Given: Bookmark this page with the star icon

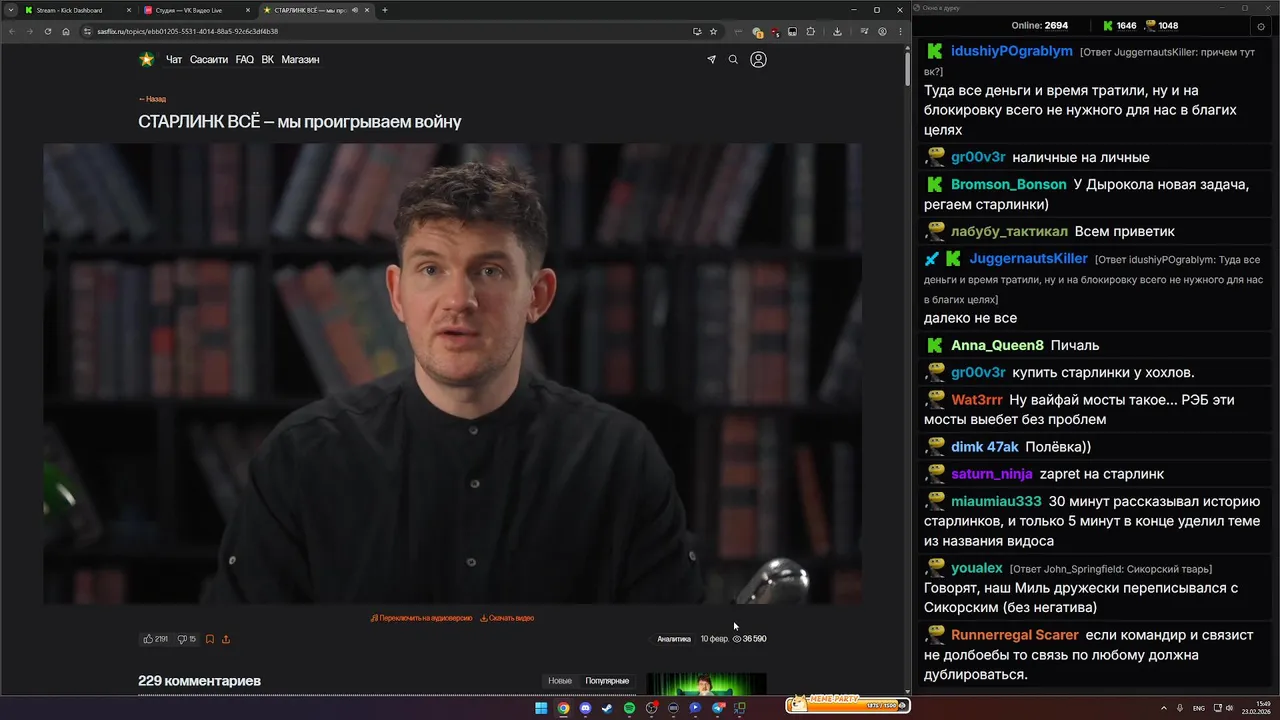Looking at the screenshot, I should tap(713, 31).
